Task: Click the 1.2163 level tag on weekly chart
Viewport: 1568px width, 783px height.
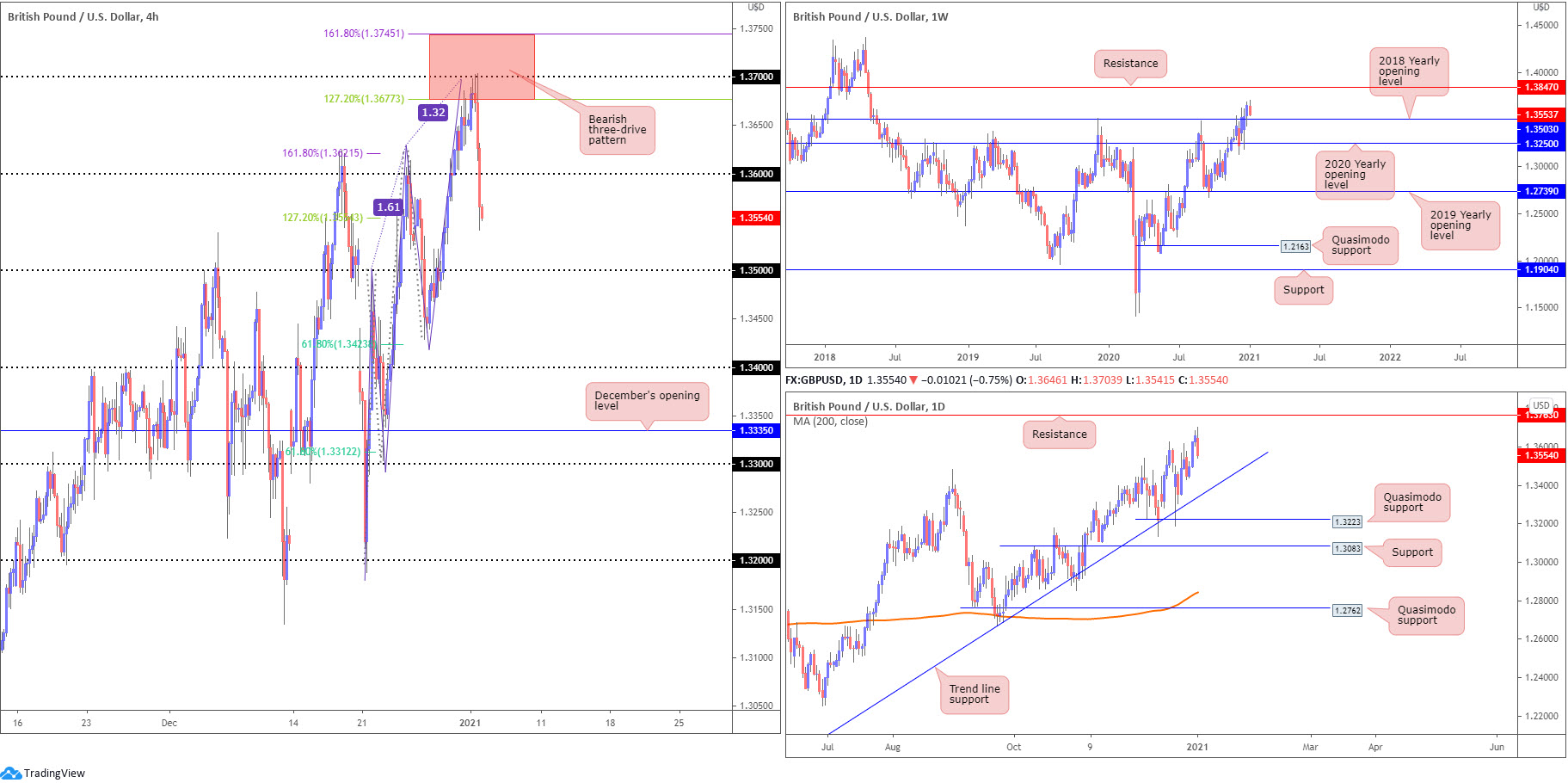Action: (x=1295, y=246)
